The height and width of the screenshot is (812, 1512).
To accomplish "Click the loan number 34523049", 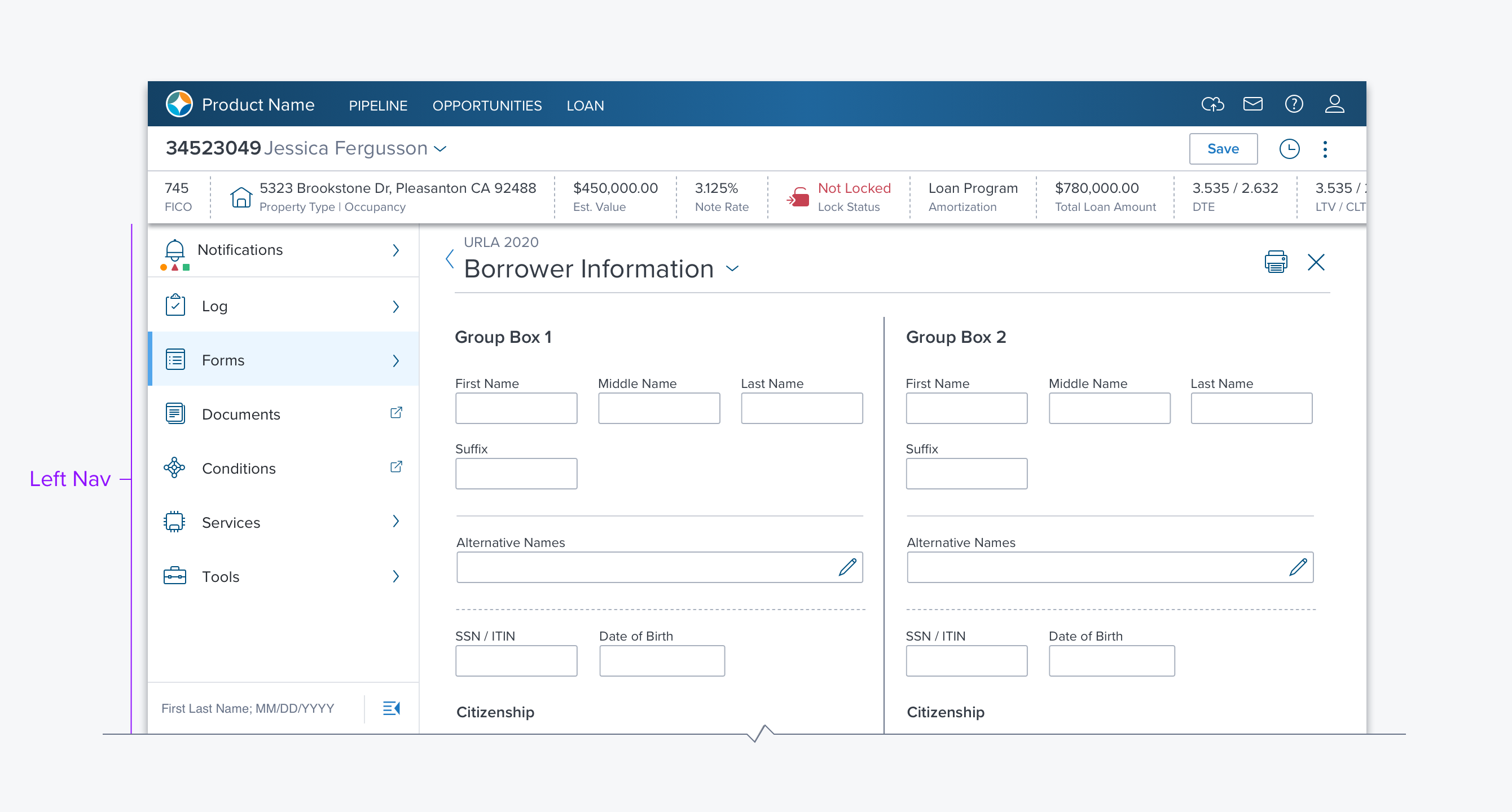I will click(213, 148).
